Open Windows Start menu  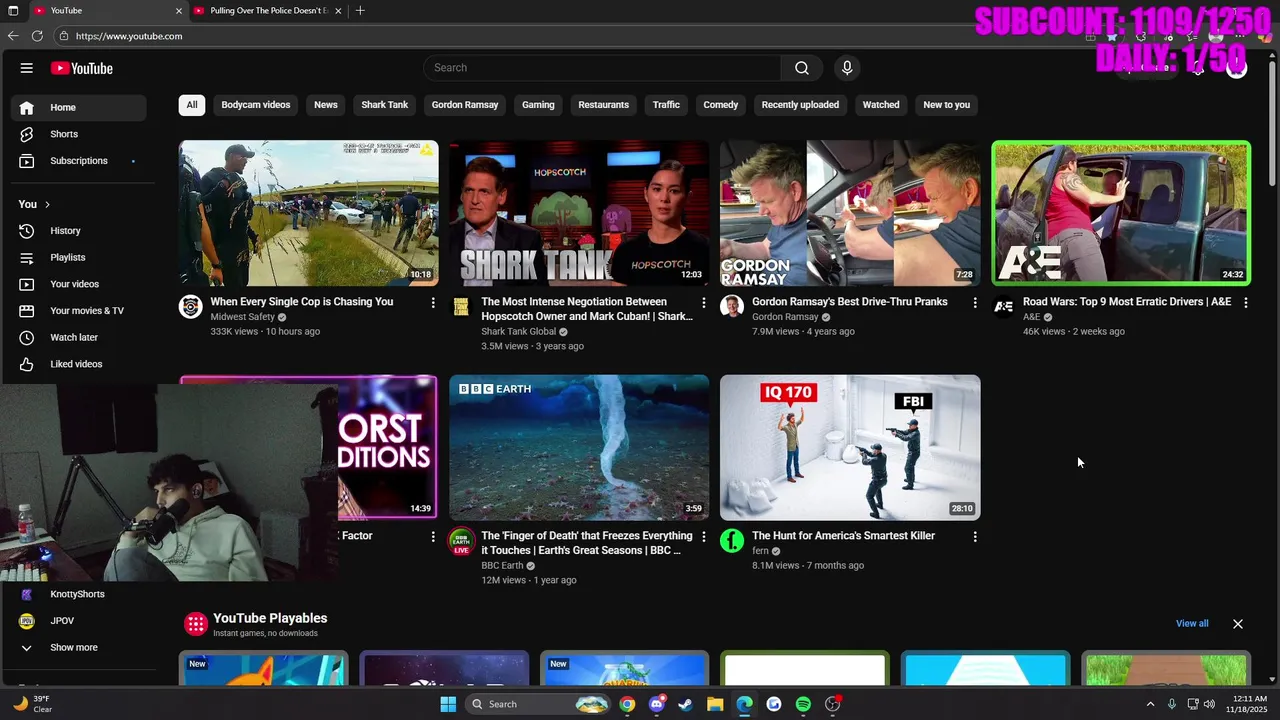(448, 704)
